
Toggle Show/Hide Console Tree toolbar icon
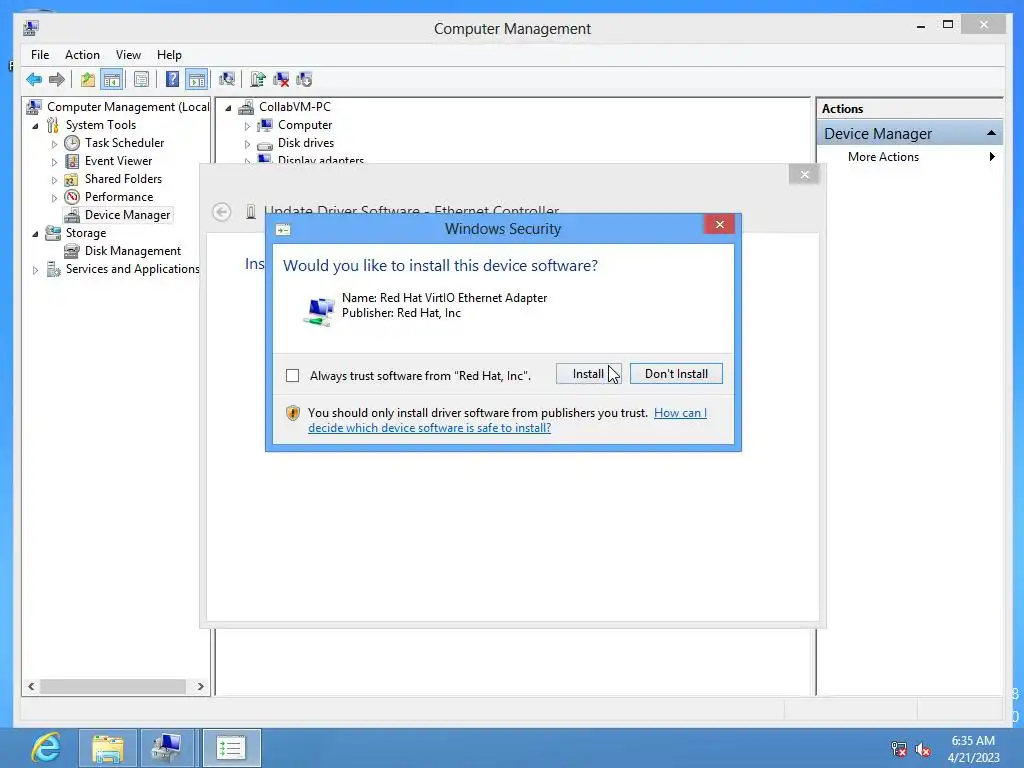(x=112, y=80)
